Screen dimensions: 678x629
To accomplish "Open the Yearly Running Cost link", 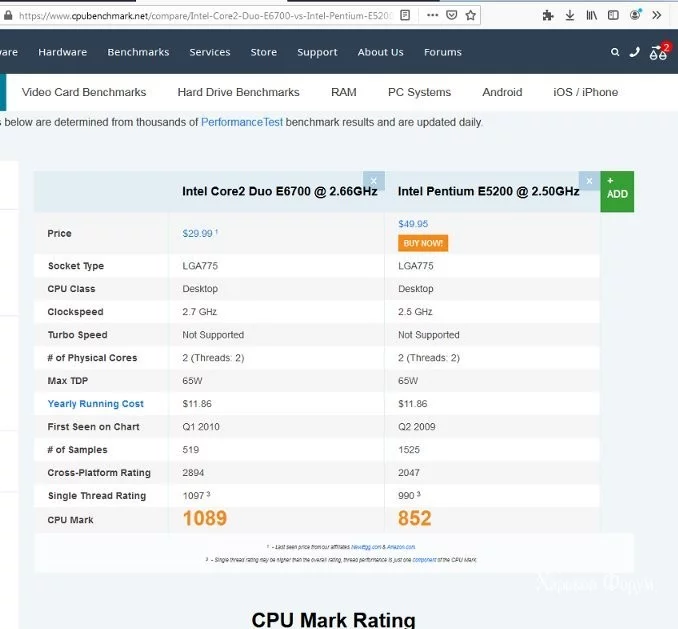I will pyautogui.click(x=96, y=404).
